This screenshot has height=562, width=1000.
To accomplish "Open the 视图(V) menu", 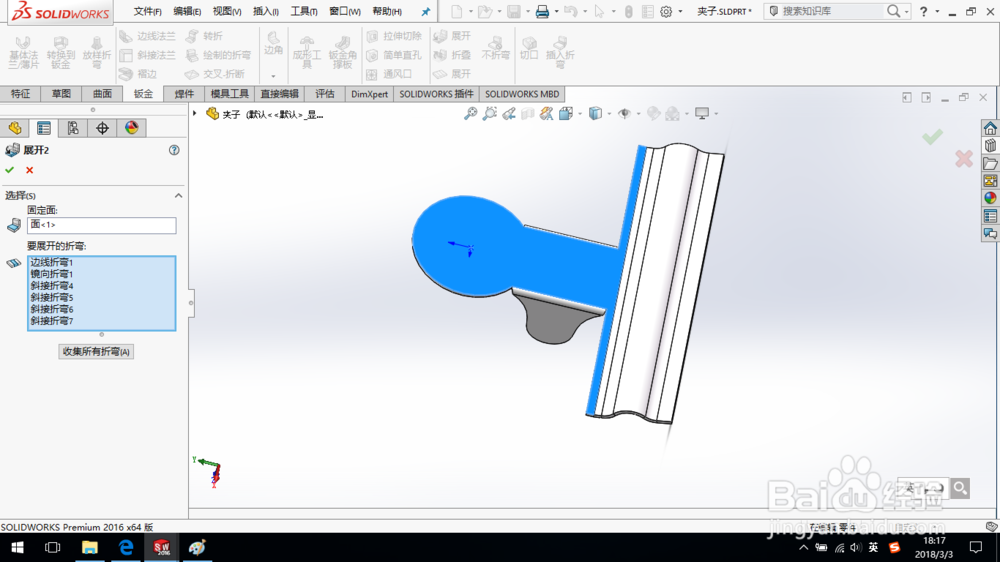I will click(226, 11).
